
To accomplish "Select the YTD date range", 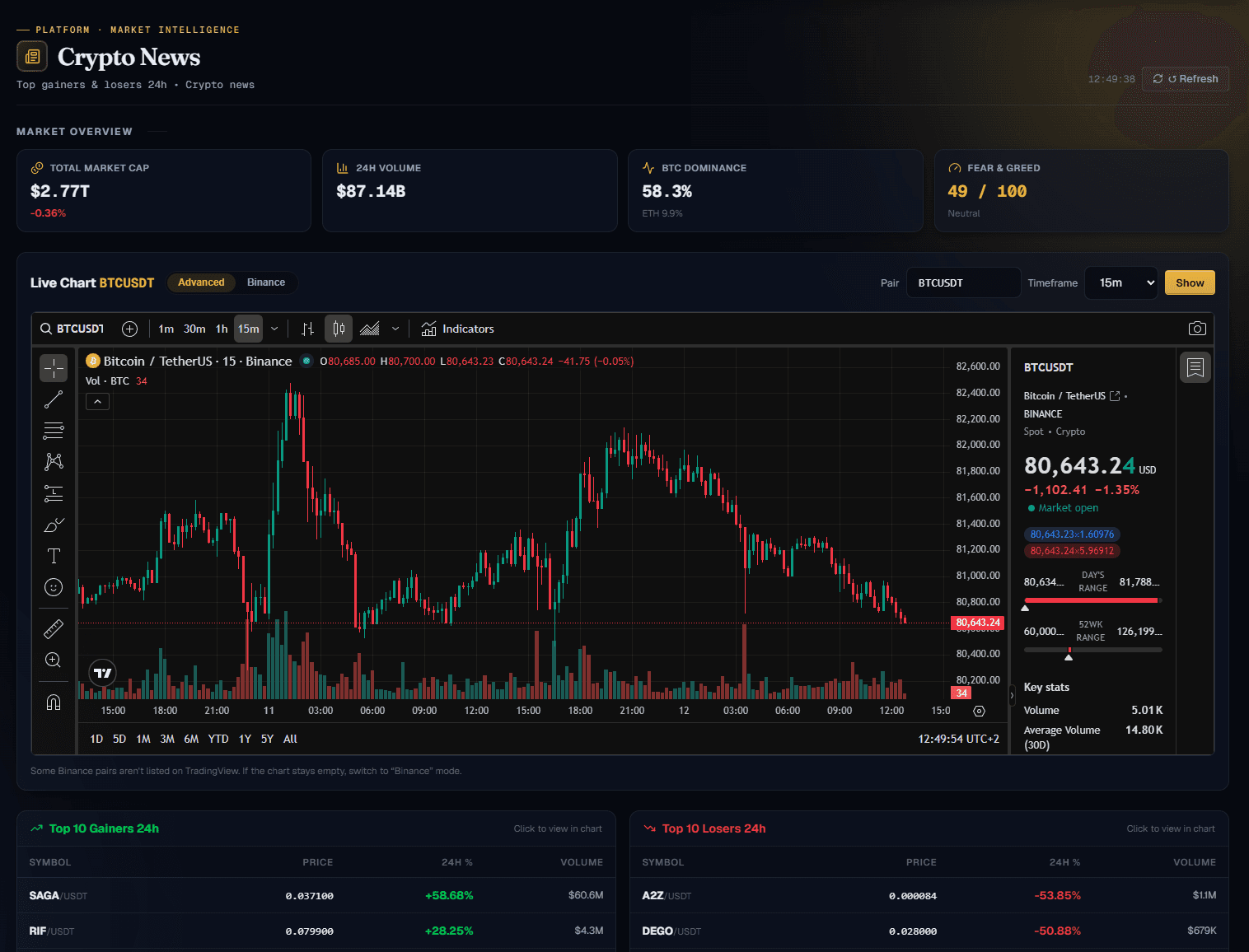I will 218,739.
